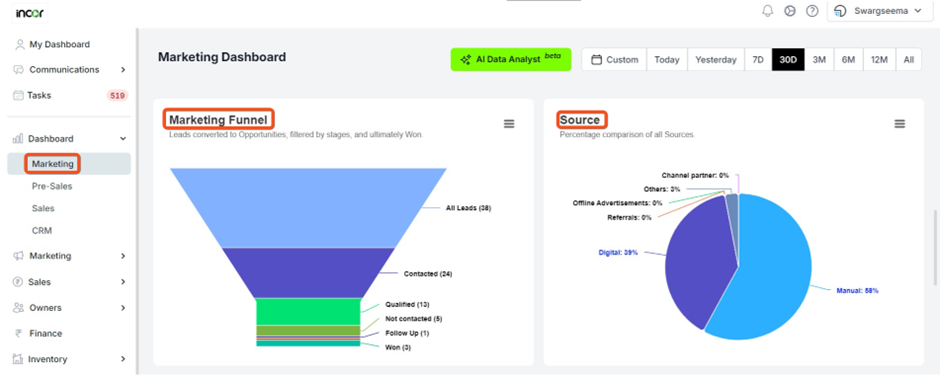Open the notifications bell icon
Screen dimensions: 940x379
[x=767, y=11]
